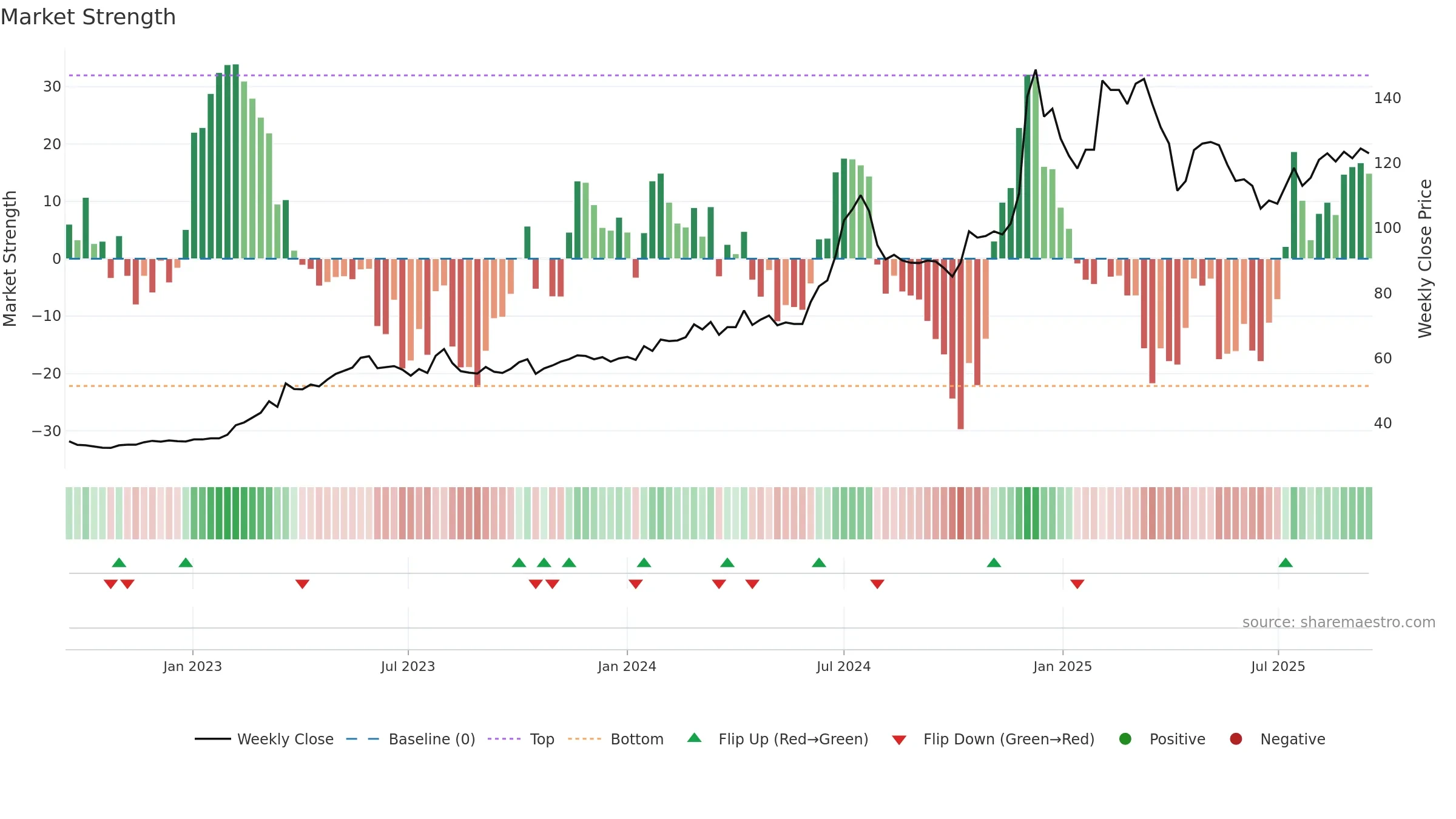
Task: Click the −30 tick on the left axis
Action: [x=47, y=431]
